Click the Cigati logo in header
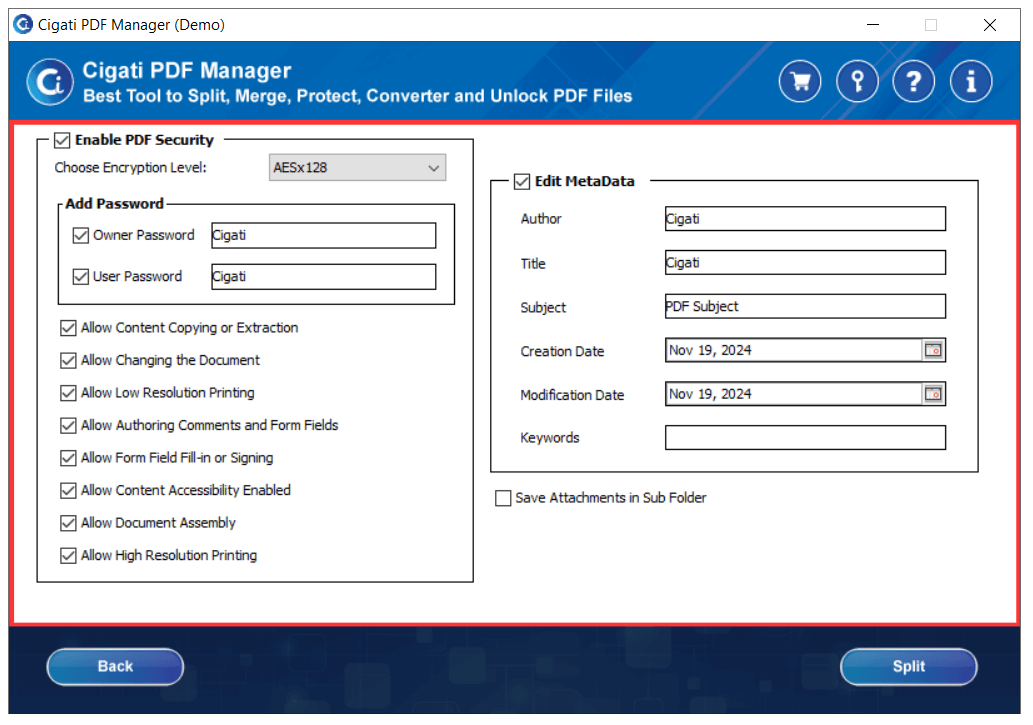This screenshot has height=725, width=1033. (x=50, y=82)
